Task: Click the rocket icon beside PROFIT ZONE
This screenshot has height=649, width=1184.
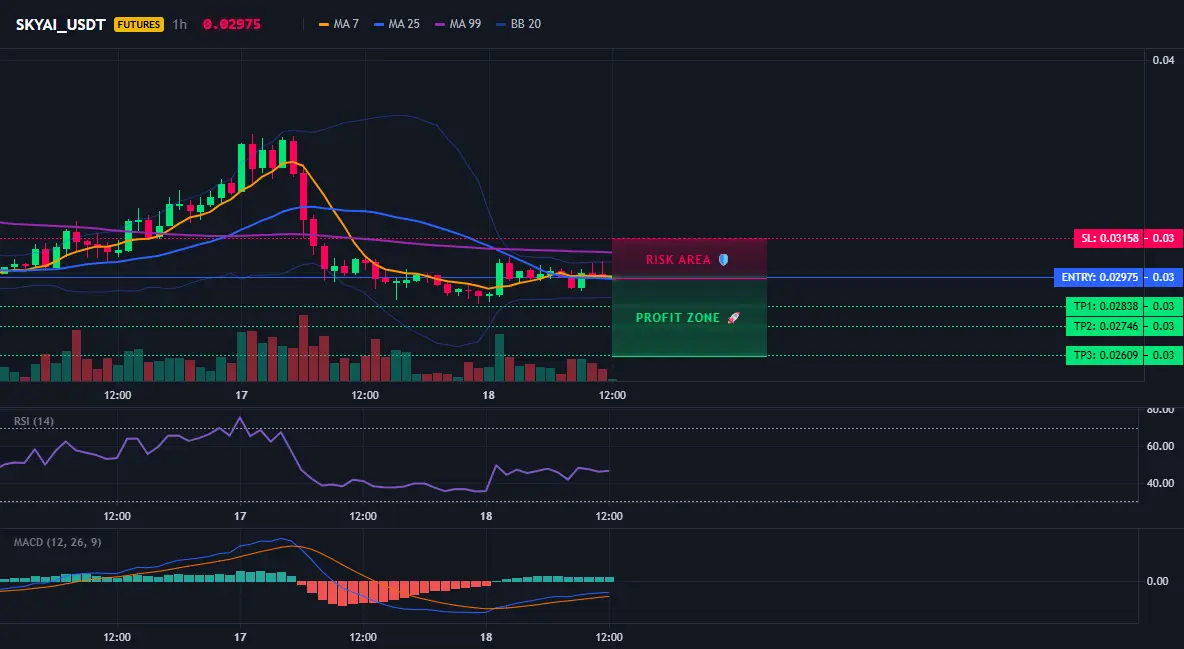Action: [x=733, y=318]
